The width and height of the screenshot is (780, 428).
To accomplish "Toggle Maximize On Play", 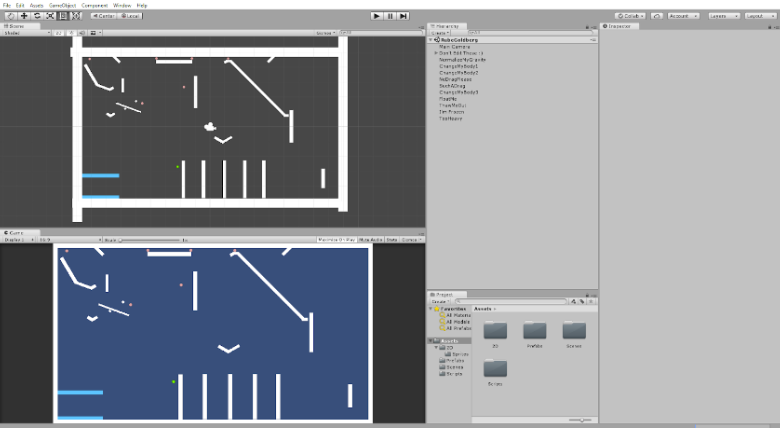I will tap(337, 240).
